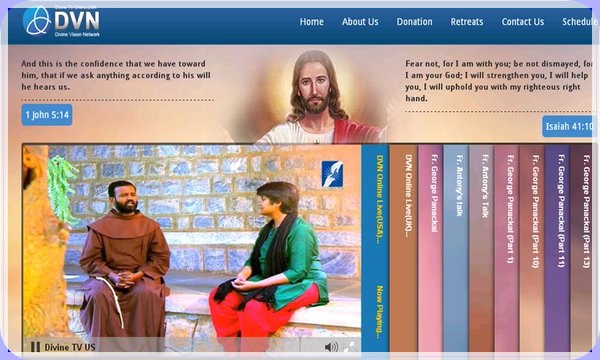Viewport: 600px width, 360px height.
Task: Expand Fr. George Panackal (Part 1) tab
Action: pos(506,248)
